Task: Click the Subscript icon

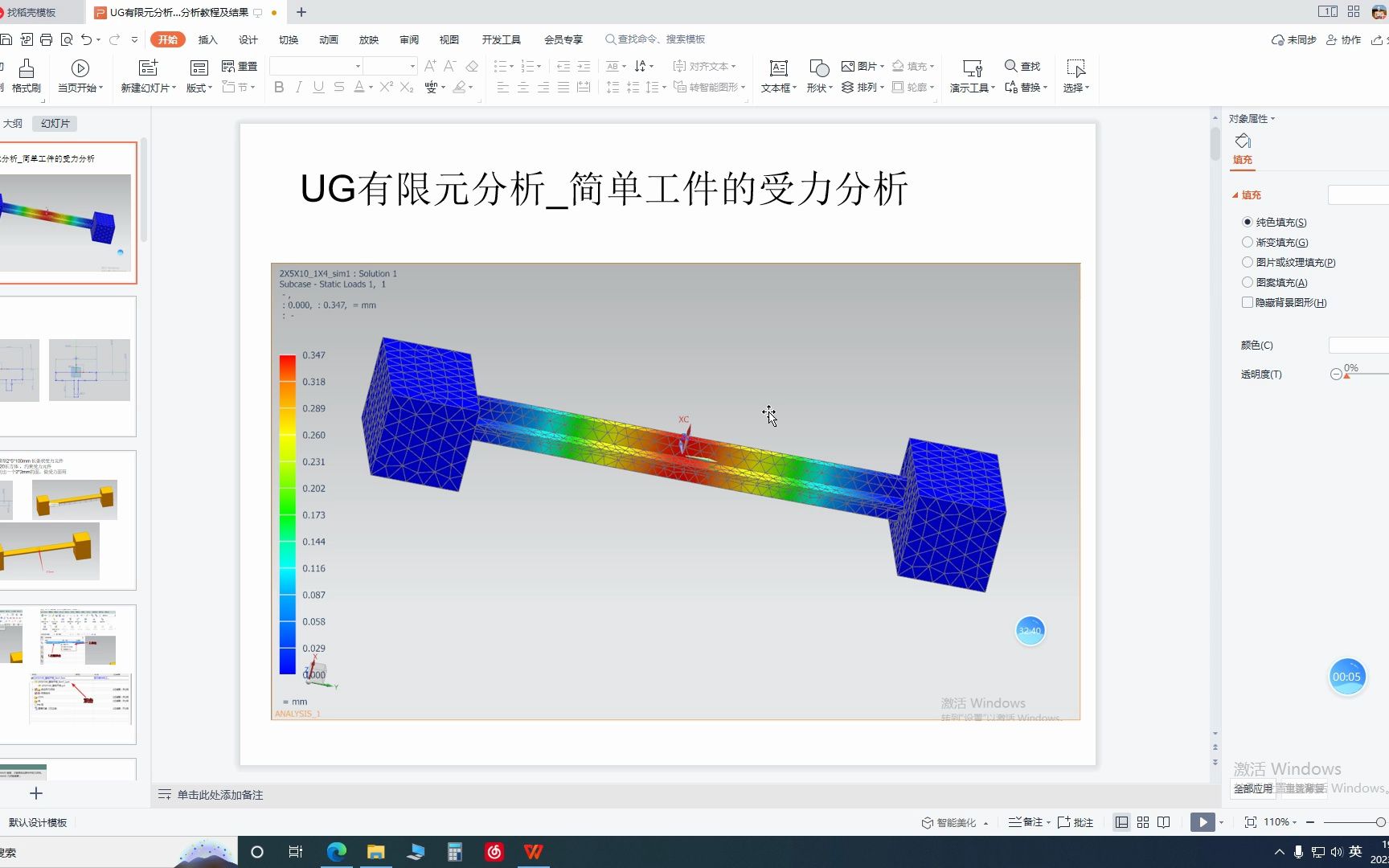Action: tap(407, 87)
